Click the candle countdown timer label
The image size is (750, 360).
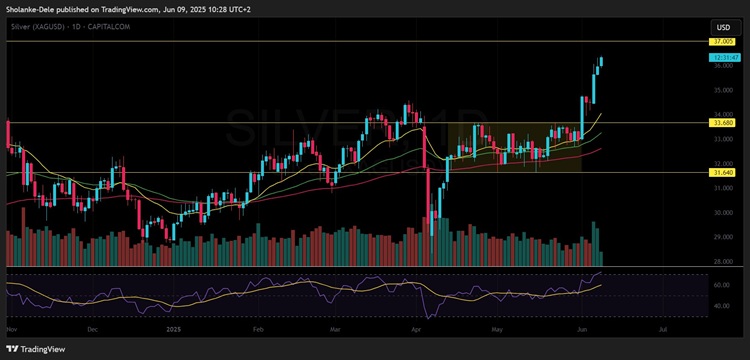coord(721,57)
